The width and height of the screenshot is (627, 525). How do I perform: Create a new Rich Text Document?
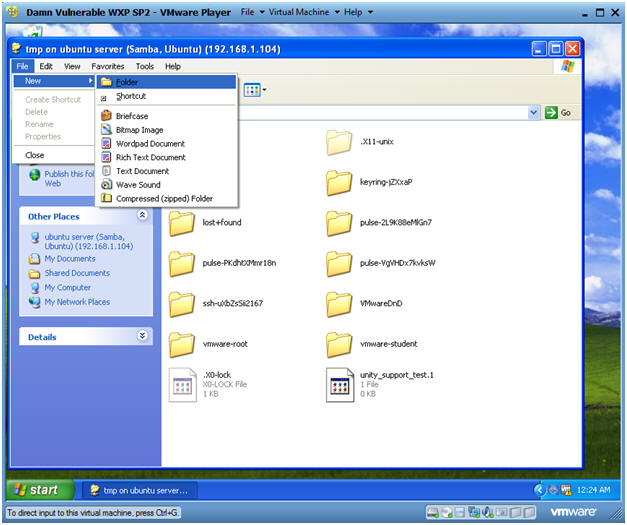[x=166, y=157]
